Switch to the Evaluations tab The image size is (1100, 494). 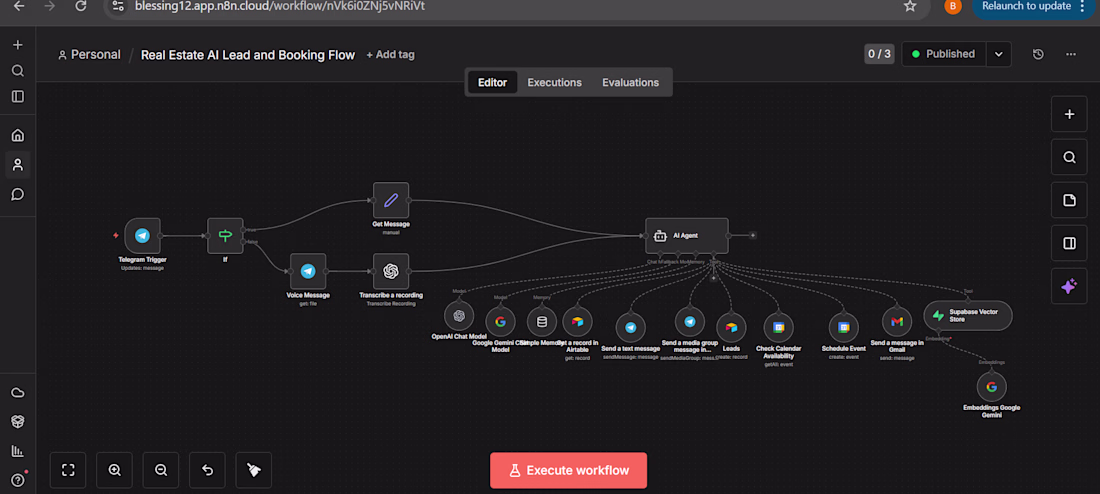tap(631, 82)
